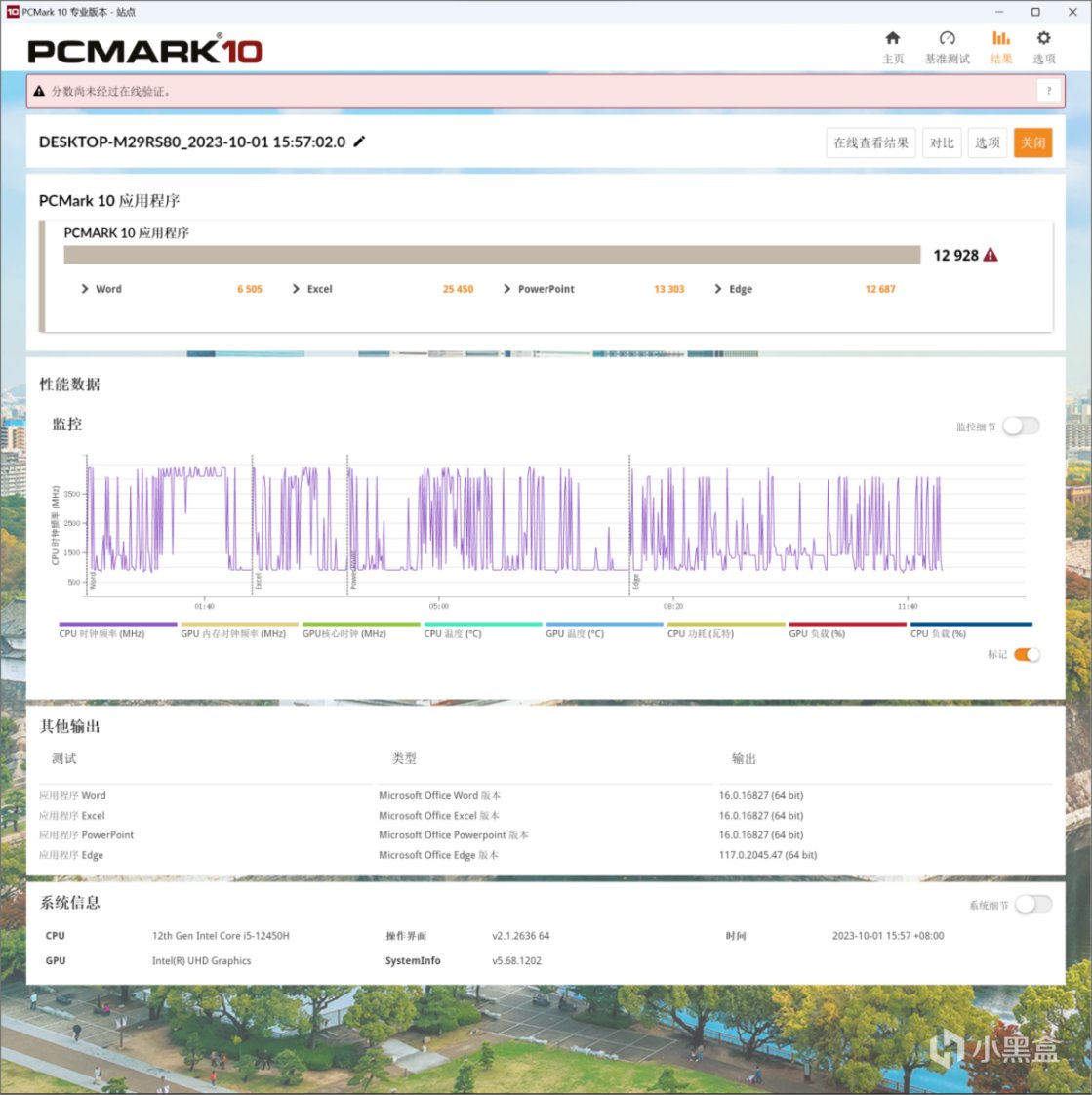The width and height of the screenshot is (1092, 1095).
Task: Click the overall score progress bar
Action: coord(492,255)
